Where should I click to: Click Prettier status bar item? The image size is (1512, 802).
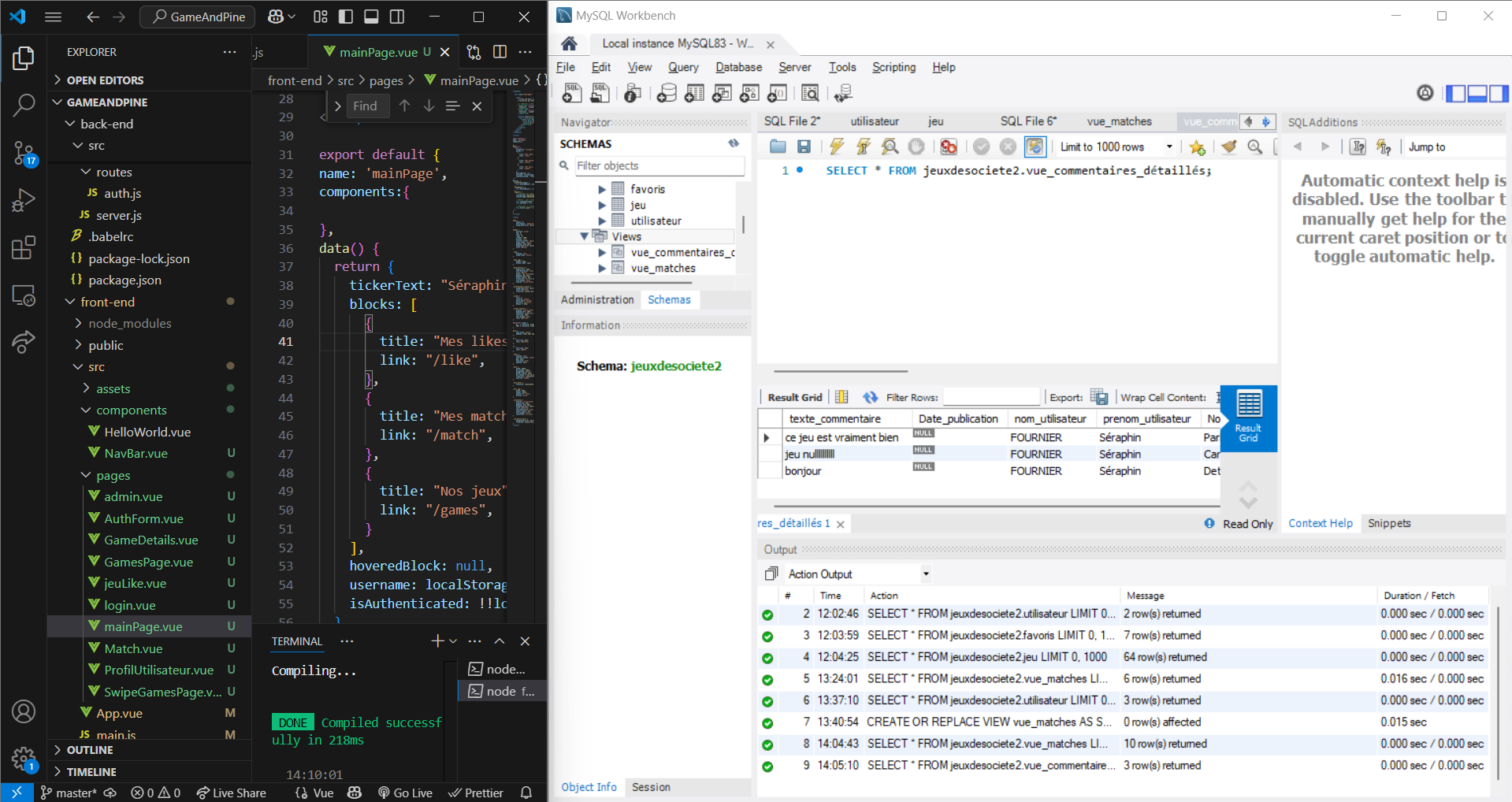click(x=476, y=793)
